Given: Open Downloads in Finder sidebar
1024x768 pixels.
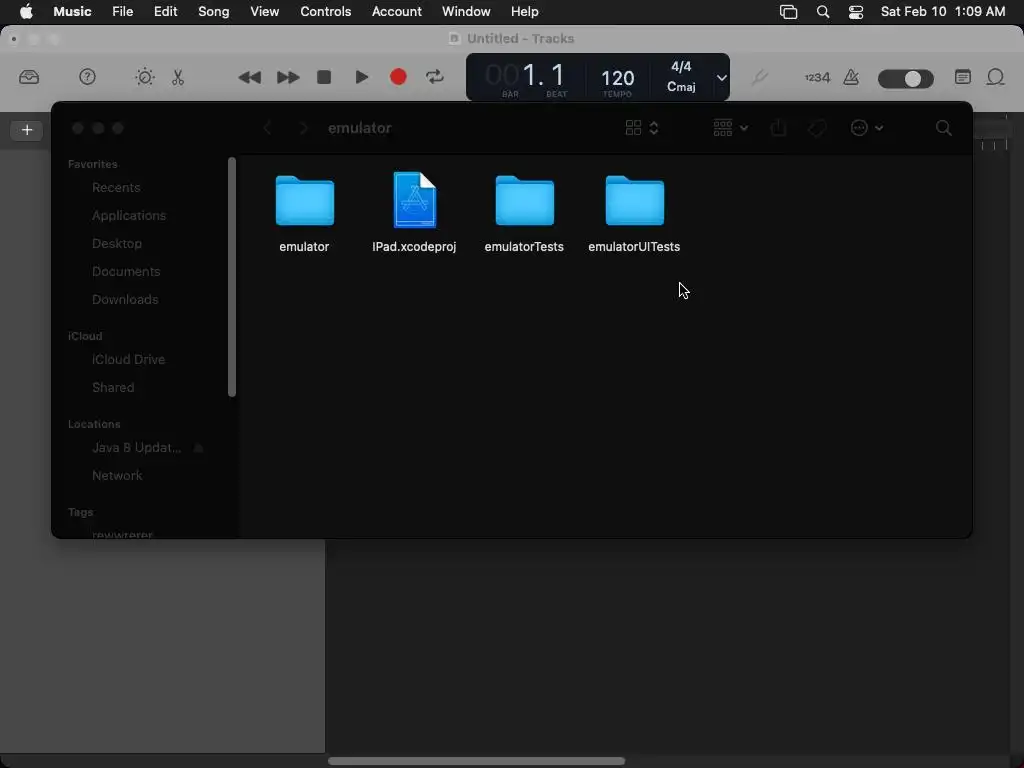Looking at the screenshot, I should click(125, 300).
